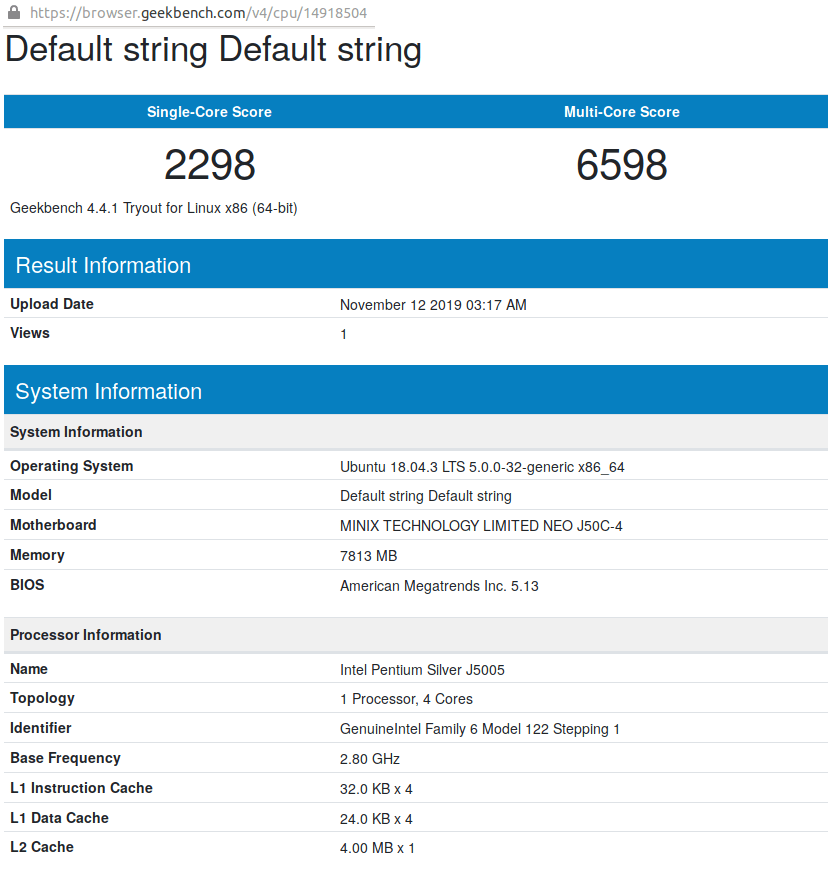The width and height of the screenshot is (828, 873).
Task: Click the base frequency value 2.80 GHz
Action: [x=370, y=759]
